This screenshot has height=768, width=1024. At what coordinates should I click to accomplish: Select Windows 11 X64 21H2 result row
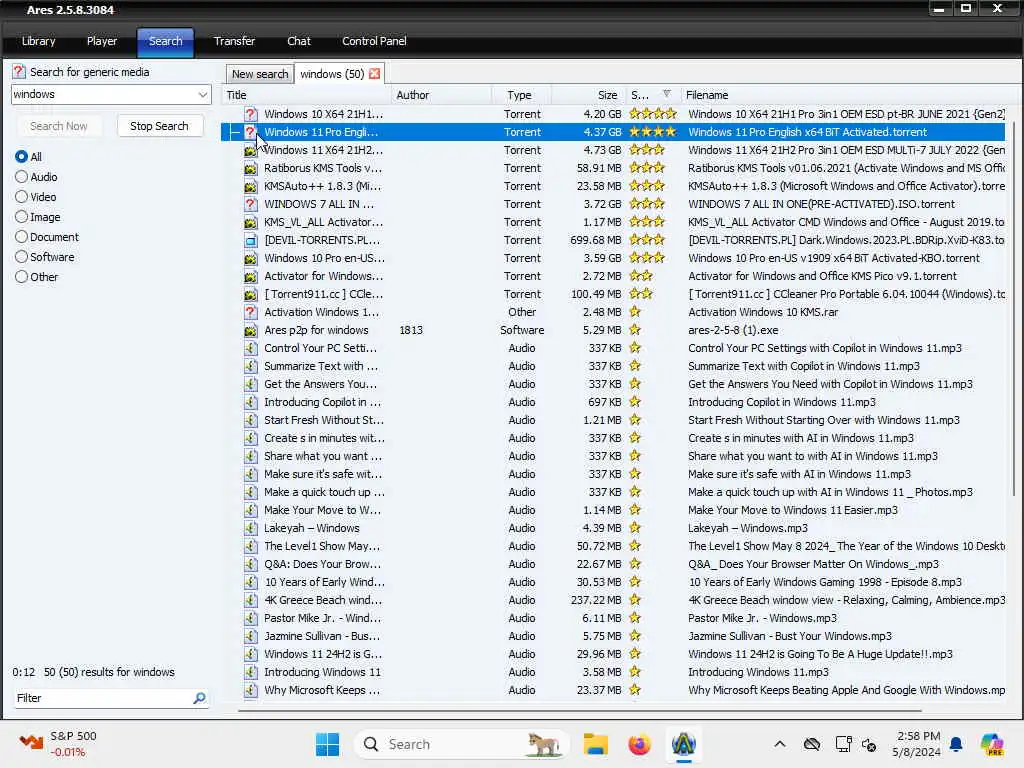point(614,150)
